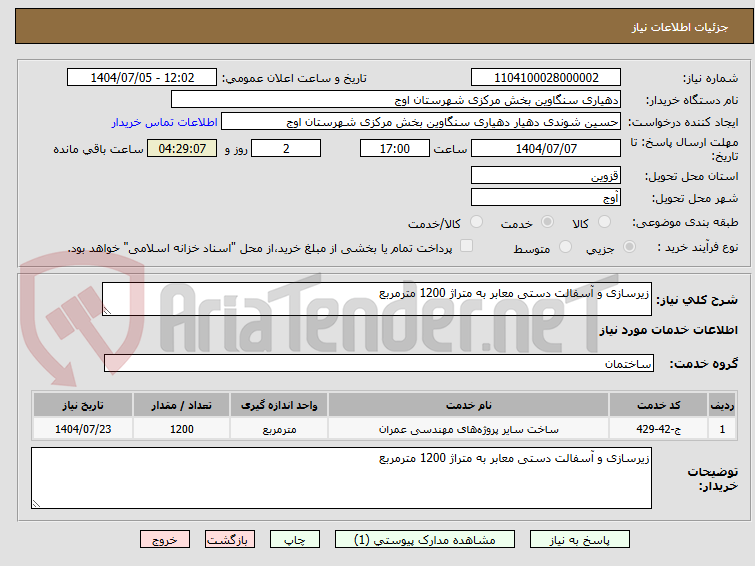Click the remaining time field 04:29:07
The height and width of the screenshot is (566, 755).
pyautogui.click(x=182, y=148)
